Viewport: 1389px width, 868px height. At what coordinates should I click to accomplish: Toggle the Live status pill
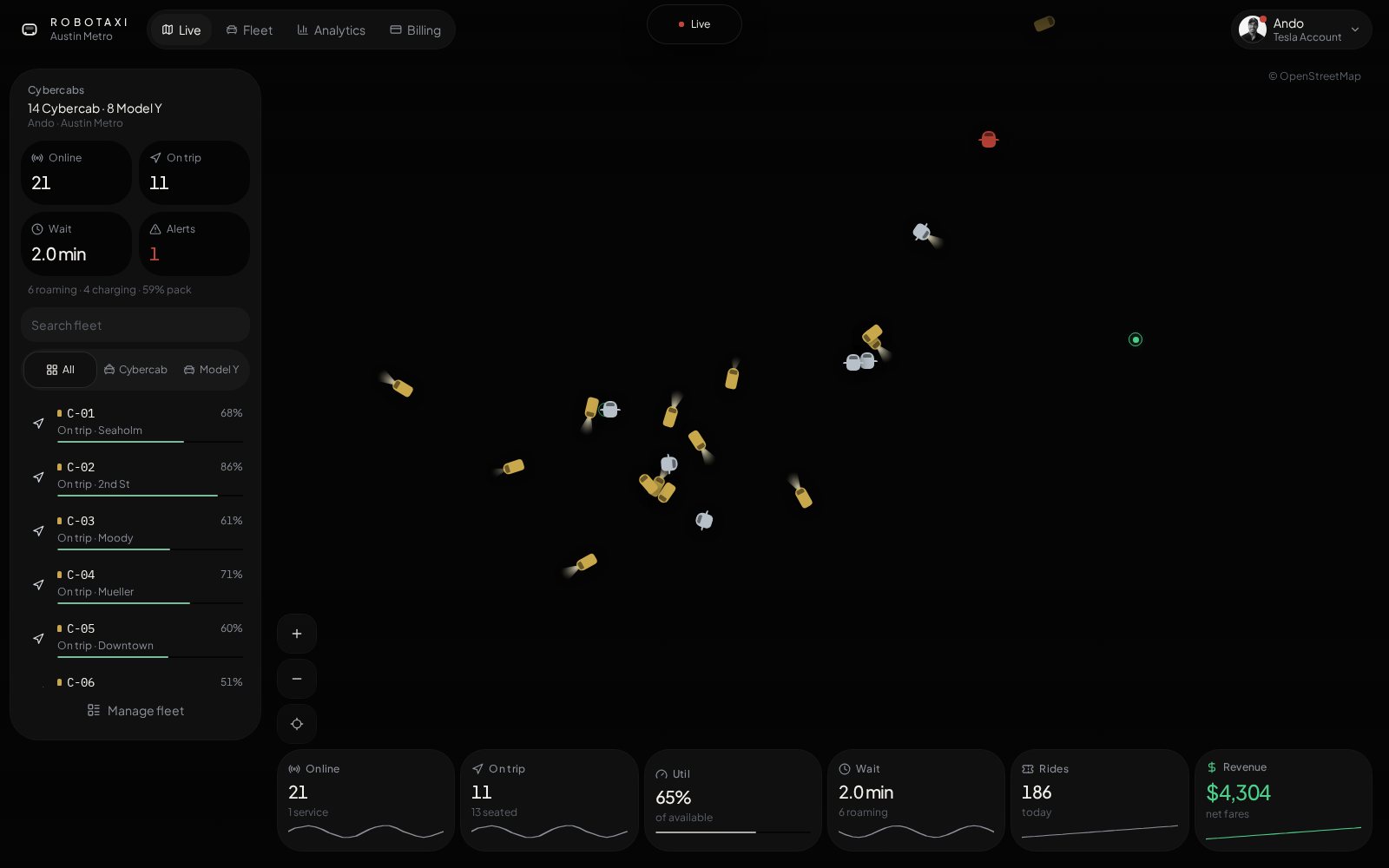pos(694,24)
